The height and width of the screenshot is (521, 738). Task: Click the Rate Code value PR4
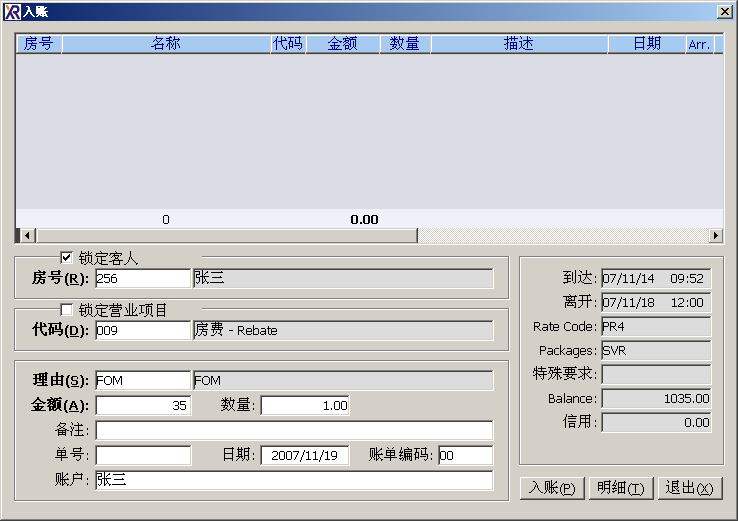pyautogui.click(x=656, y=326)
